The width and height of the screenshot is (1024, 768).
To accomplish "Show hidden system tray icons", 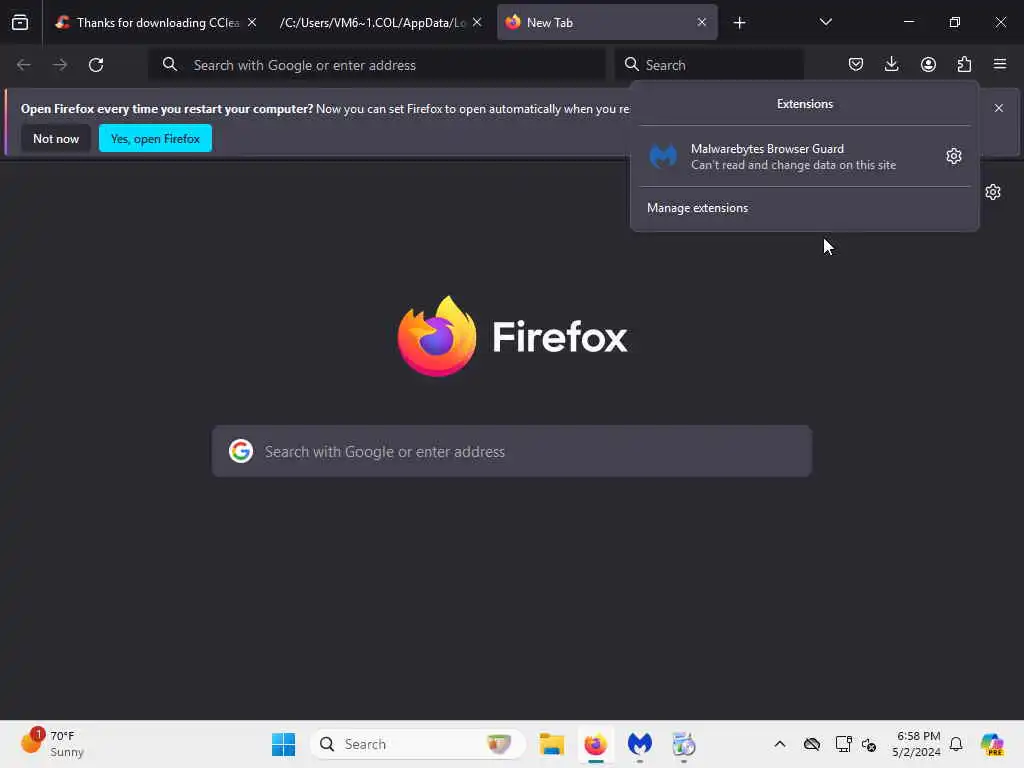I will click(780, 744).
